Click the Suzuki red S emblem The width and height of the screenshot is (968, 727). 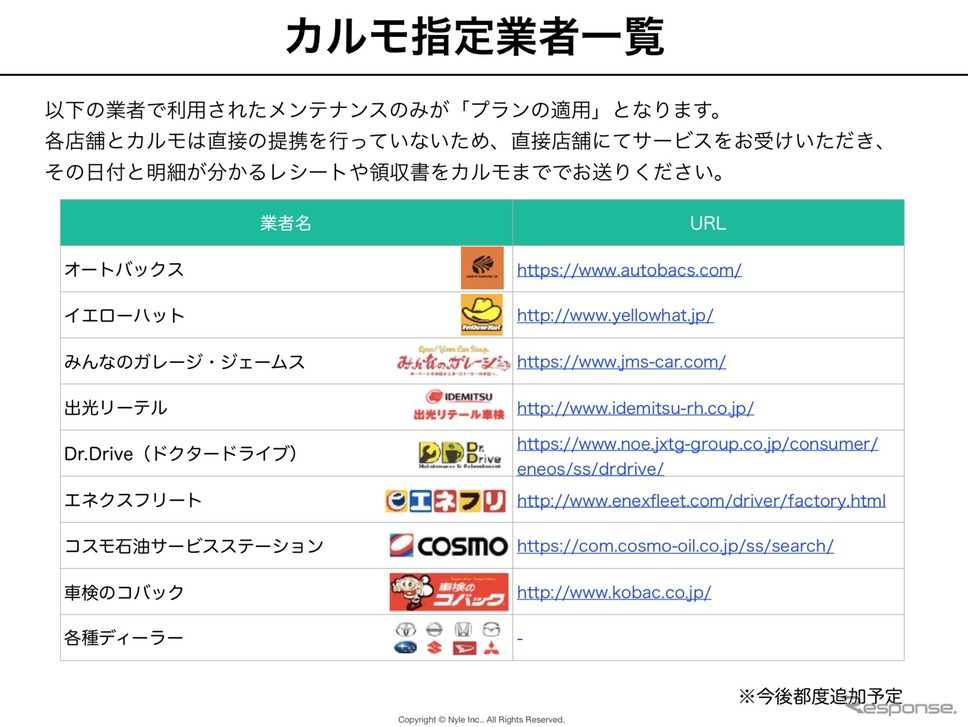(x=435, y=647)
